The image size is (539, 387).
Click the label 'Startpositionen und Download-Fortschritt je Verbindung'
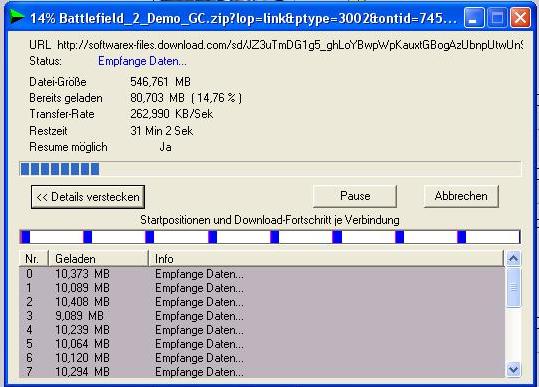[270, 220]
